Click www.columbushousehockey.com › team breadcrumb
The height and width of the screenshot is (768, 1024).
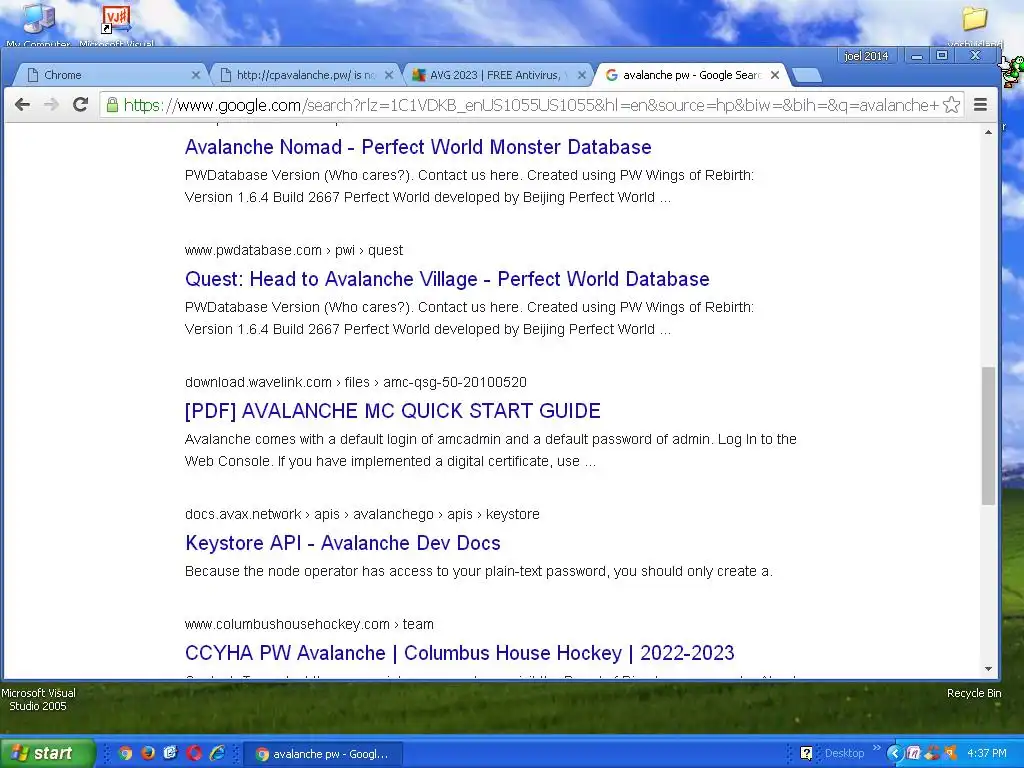click(x=309, y=624)
